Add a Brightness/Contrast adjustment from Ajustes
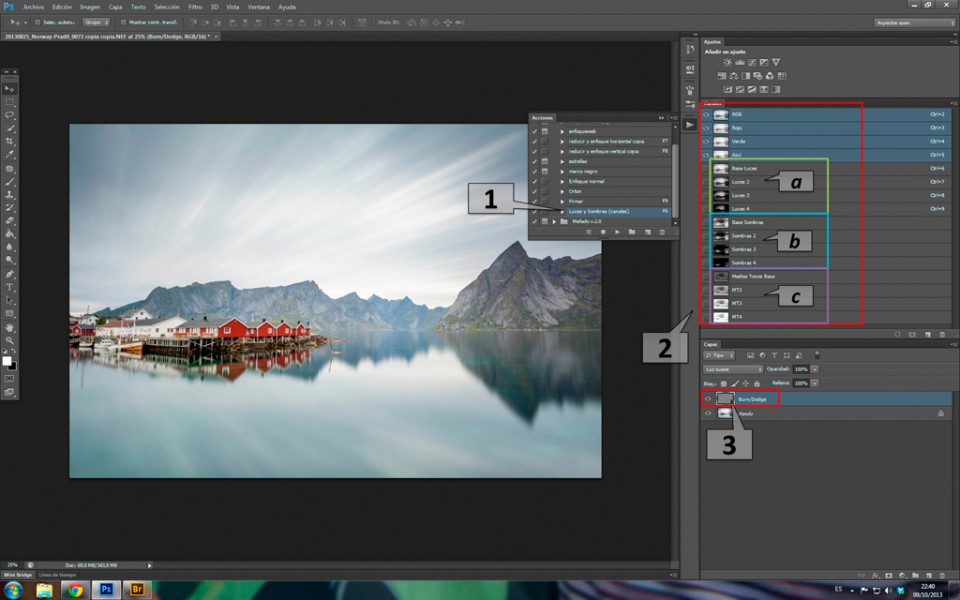This screenshot has width=960, height=600. coord(727,62)
